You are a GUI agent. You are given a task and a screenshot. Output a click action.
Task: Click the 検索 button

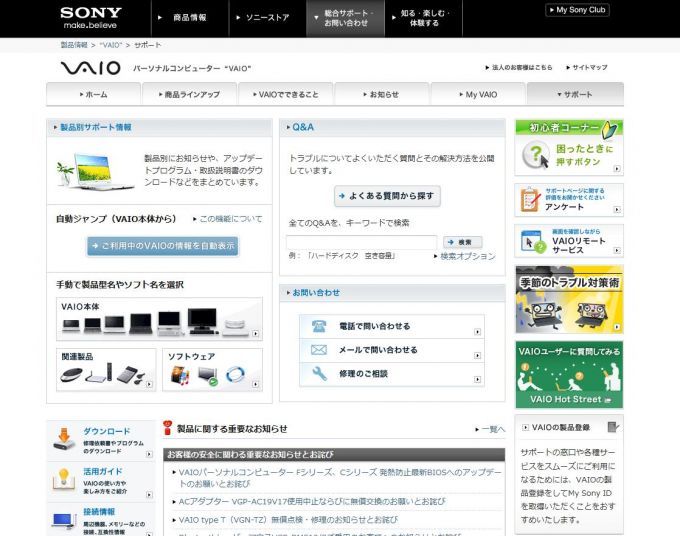pos(463,242)
